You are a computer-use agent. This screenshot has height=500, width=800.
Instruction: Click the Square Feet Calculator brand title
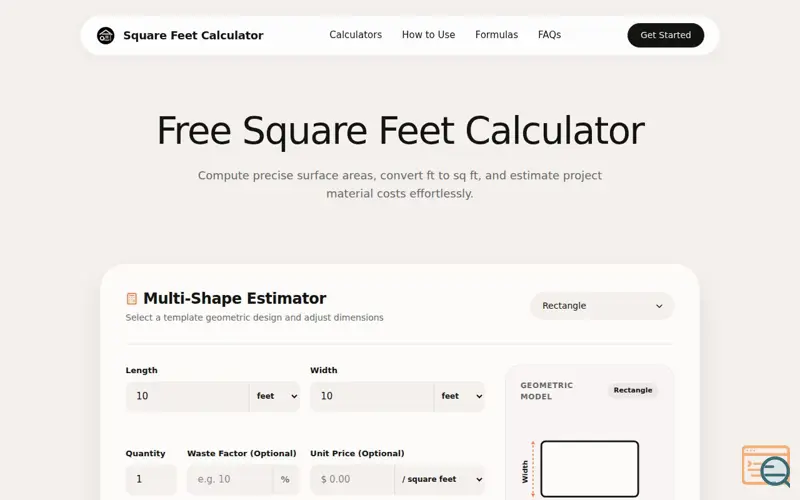click(x=193, y=35)
